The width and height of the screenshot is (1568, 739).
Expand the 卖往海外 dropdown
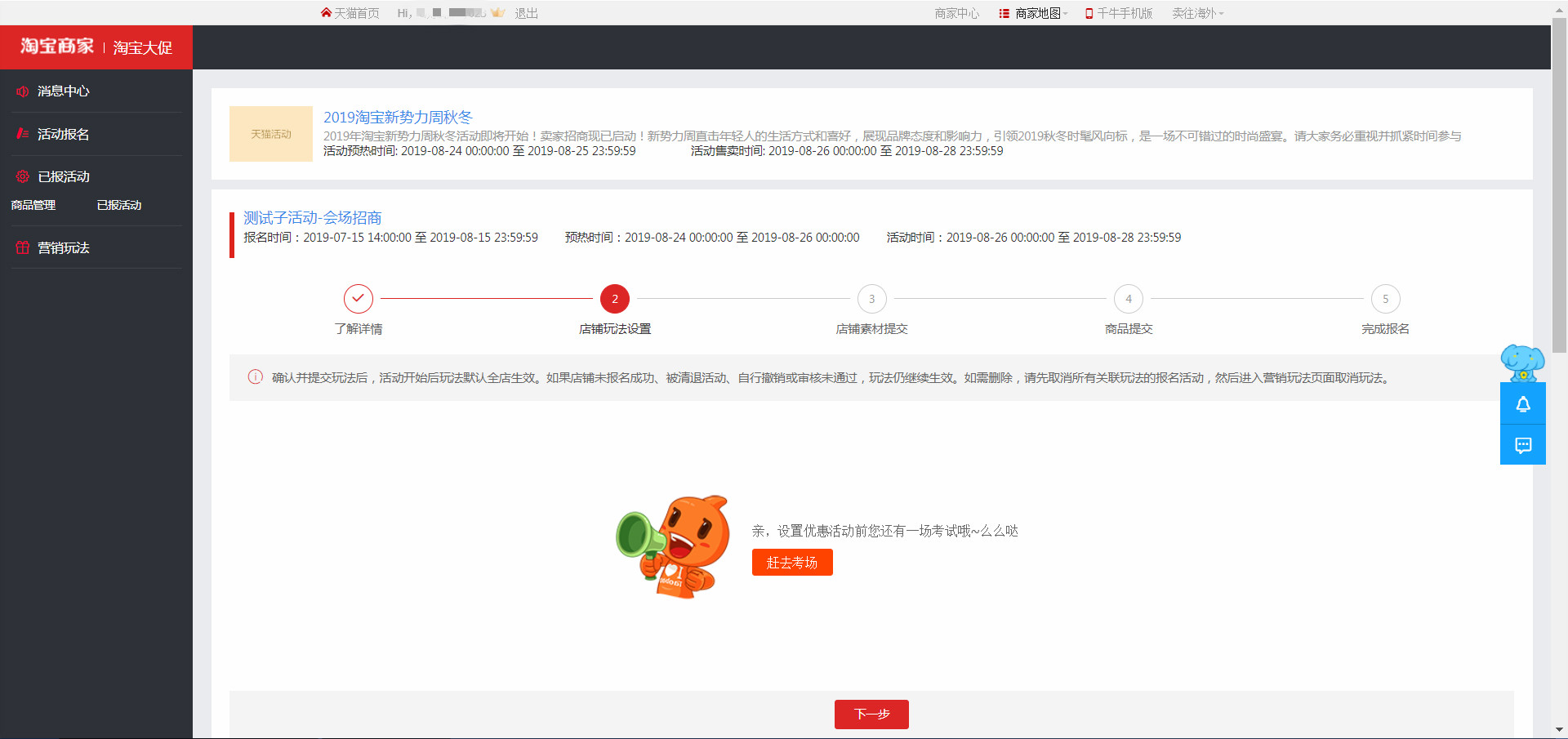(x=1198, y=13)
